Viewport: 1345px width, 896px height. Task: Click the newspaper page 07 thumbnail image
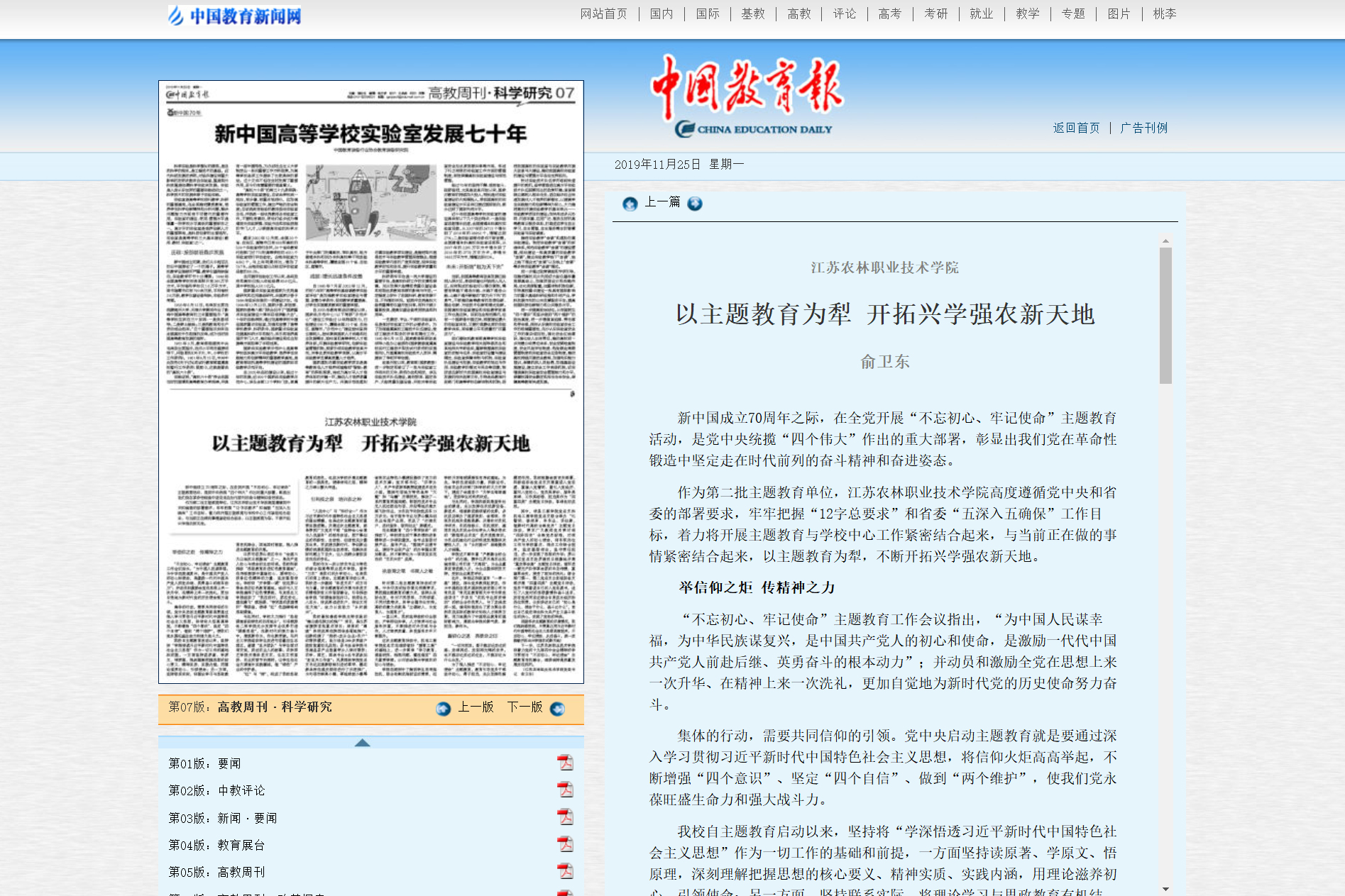point(370,382)
